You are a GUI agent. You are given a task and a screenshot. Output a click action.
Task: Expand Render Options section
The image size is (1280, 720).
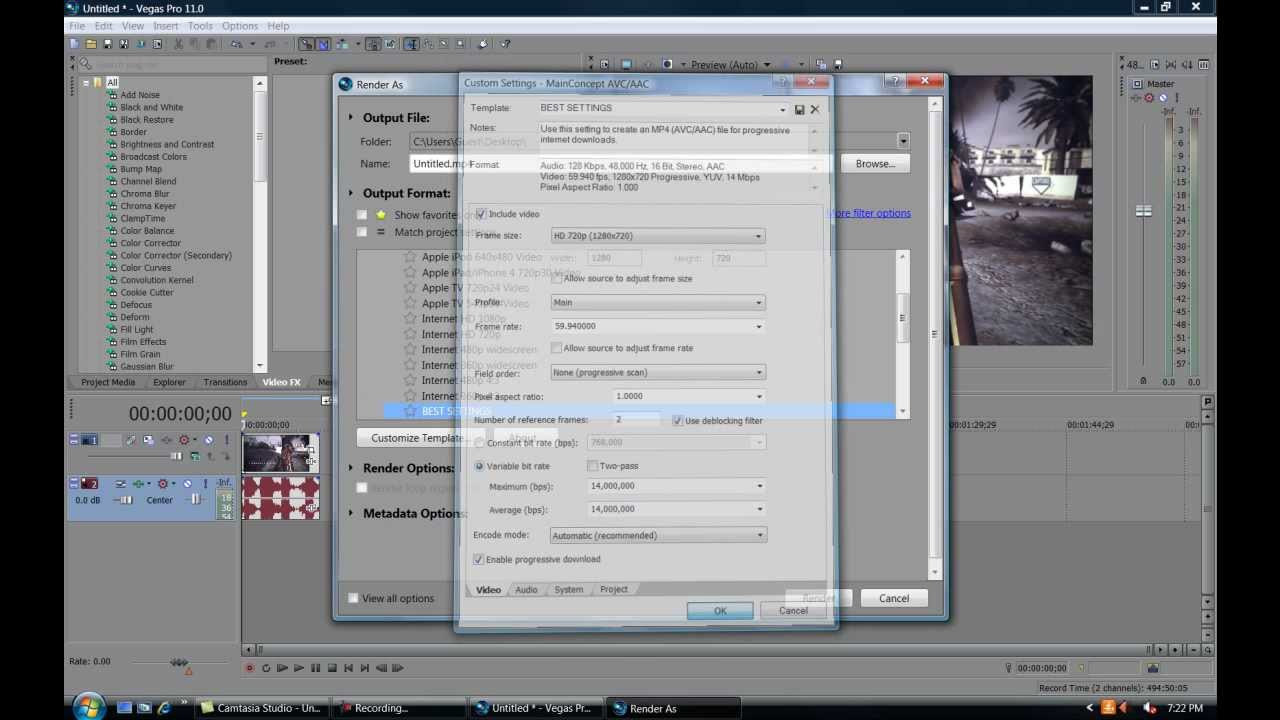pyautogui.click(x=351, y=468)
